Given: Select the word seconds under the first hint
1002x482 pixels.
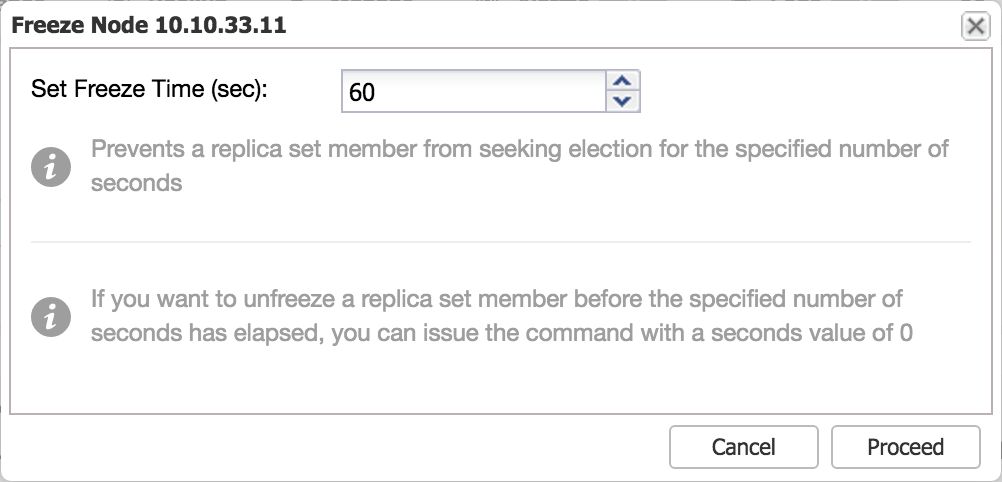Looking at the screenshot, I should pyautogui.click(x=136, y=183).
